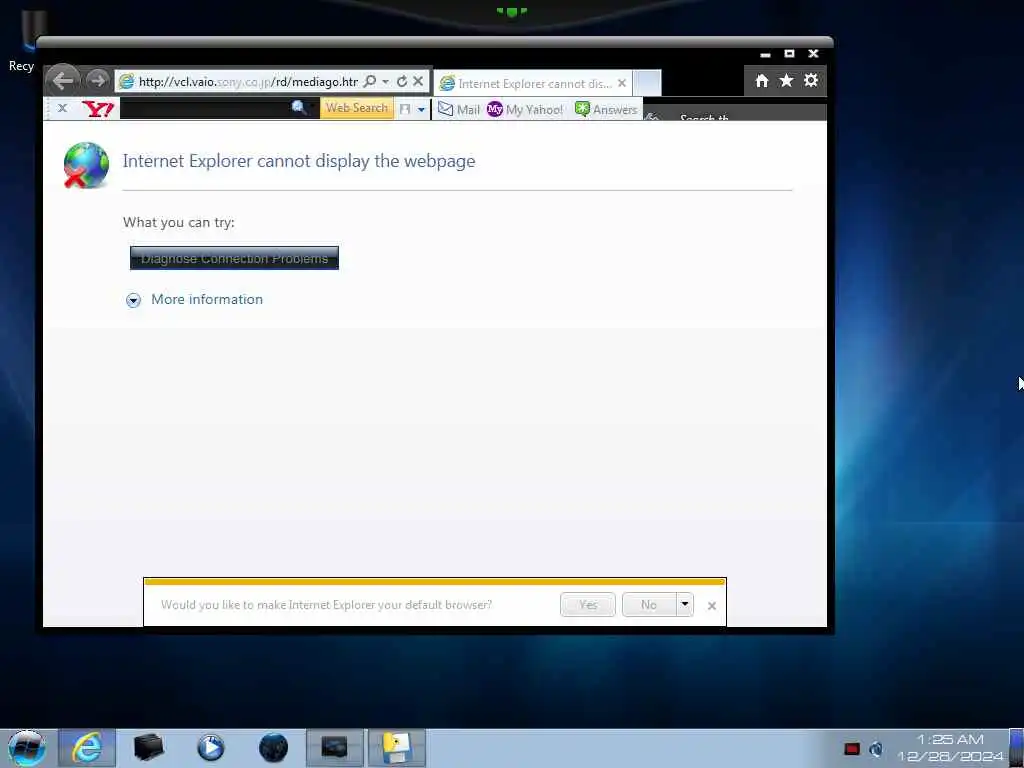Open Yahoo Answers from the toolbar

coord(606,109)
